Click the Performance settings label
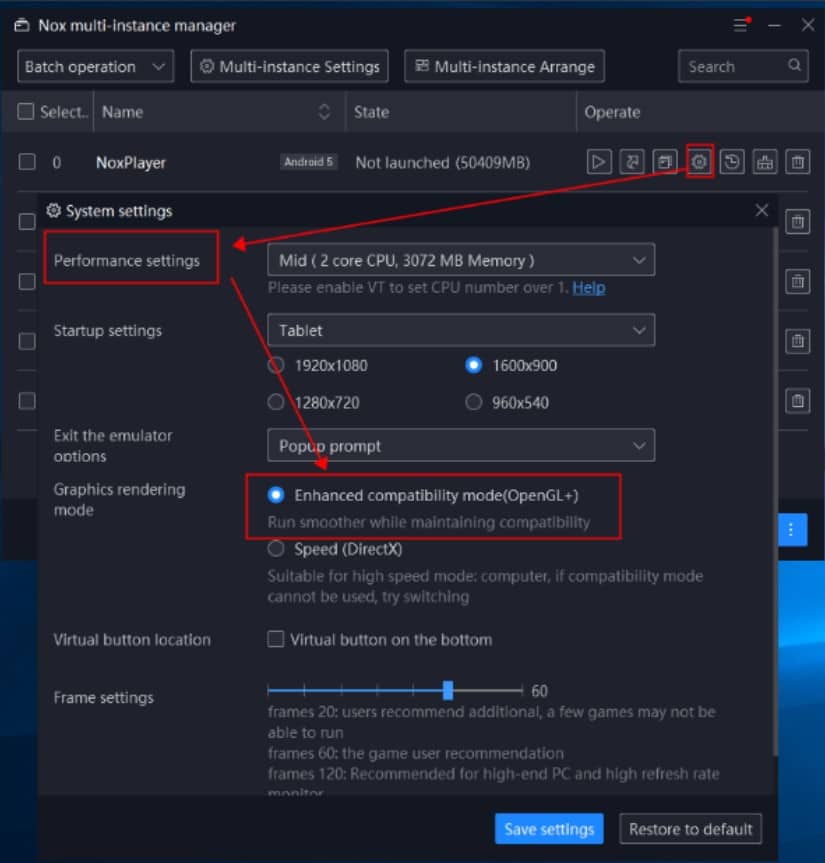Viewport: 825px width, 863px height. [127, 260]
